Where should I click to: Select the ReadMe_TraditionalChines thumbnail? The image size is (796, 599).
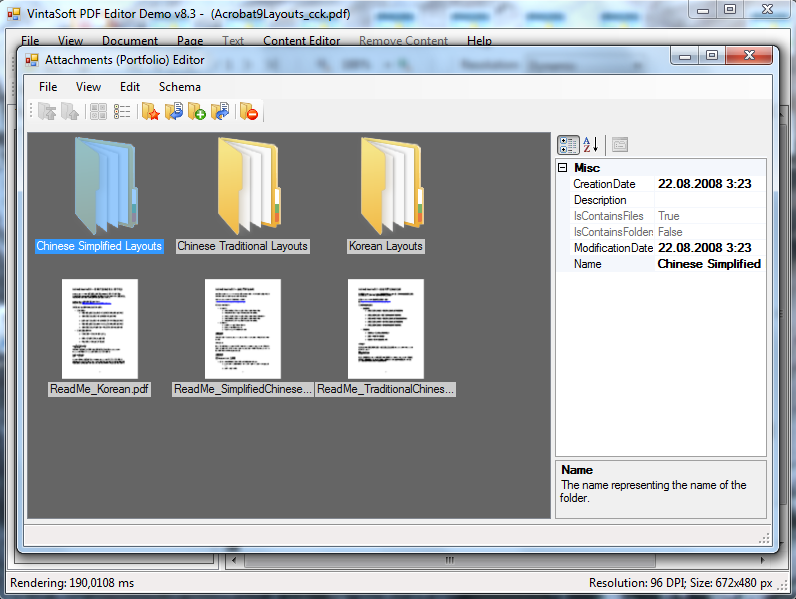click(386, 328)
